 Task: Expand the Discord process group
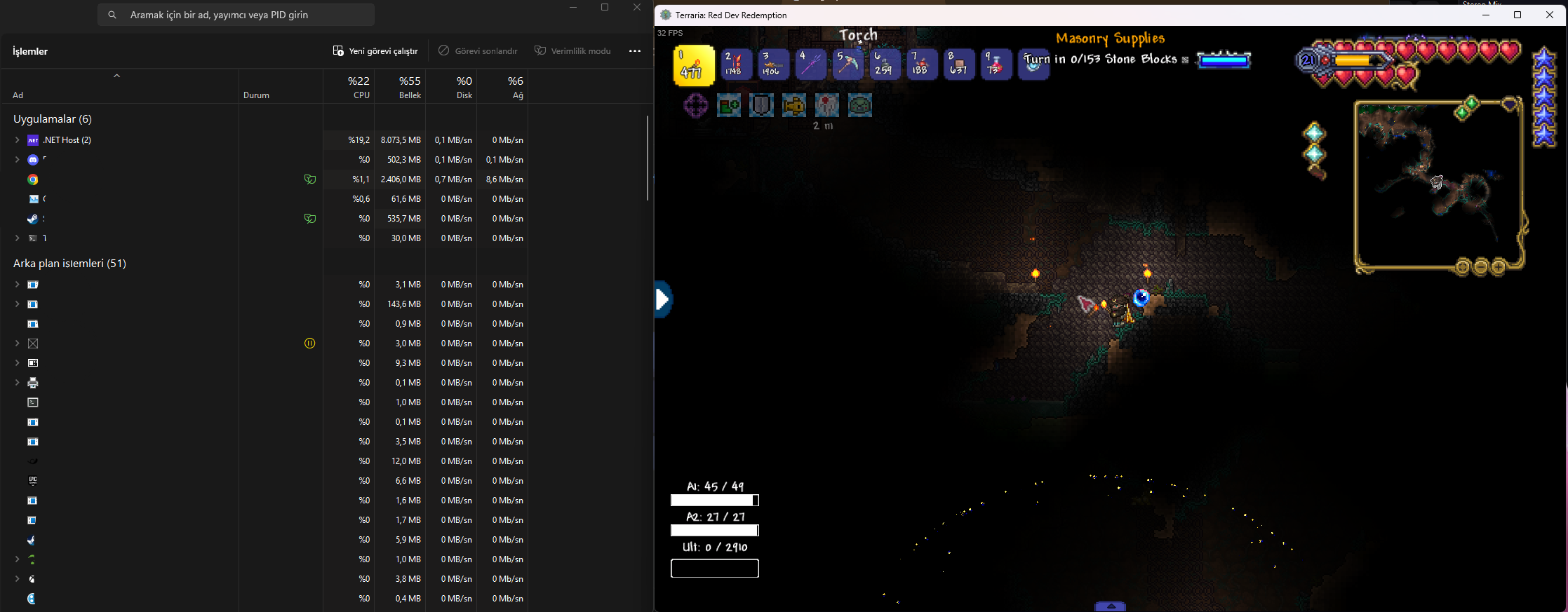17,160
